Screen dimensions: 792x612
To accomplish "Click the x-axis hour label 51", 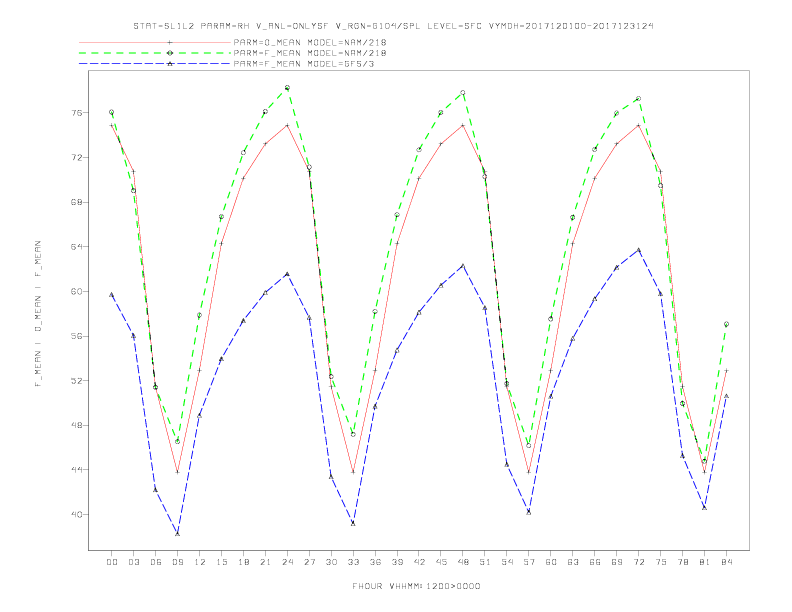I will coord(485,562).
